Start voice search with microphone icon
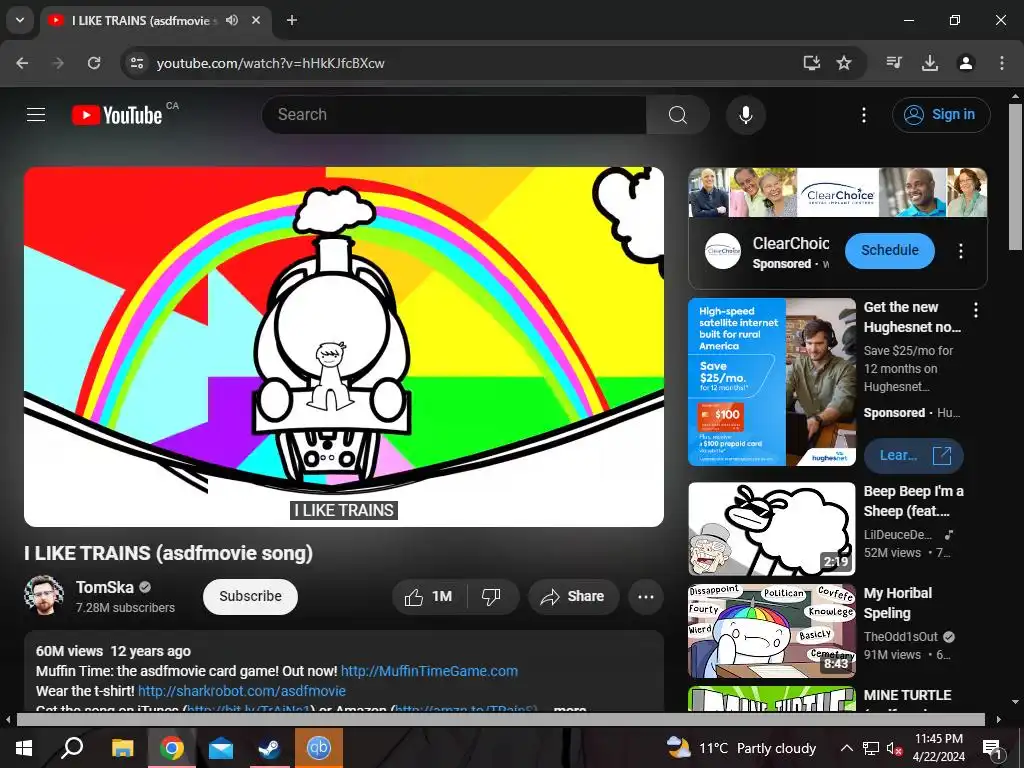 745,115
